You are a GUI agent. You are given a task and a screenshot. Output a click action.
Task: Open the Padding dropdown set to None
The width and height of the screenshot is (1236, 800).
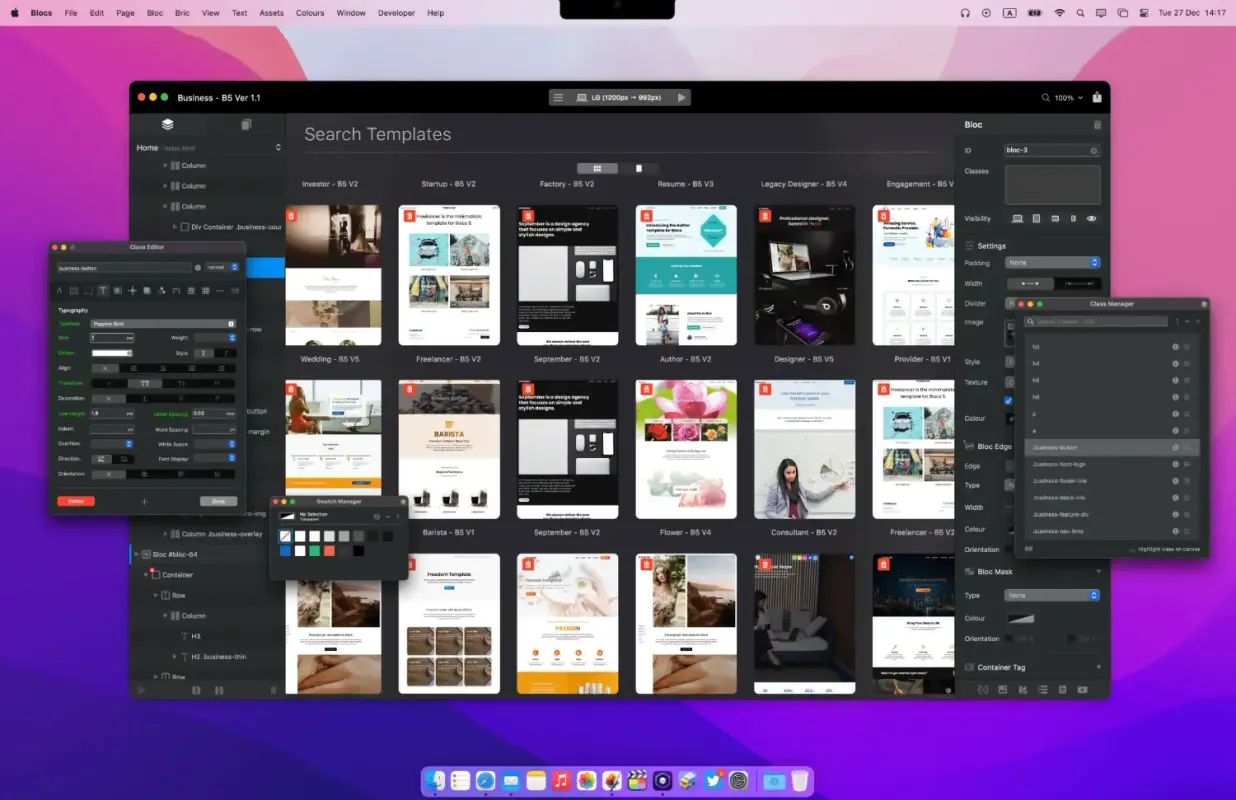click(1052, 263)
